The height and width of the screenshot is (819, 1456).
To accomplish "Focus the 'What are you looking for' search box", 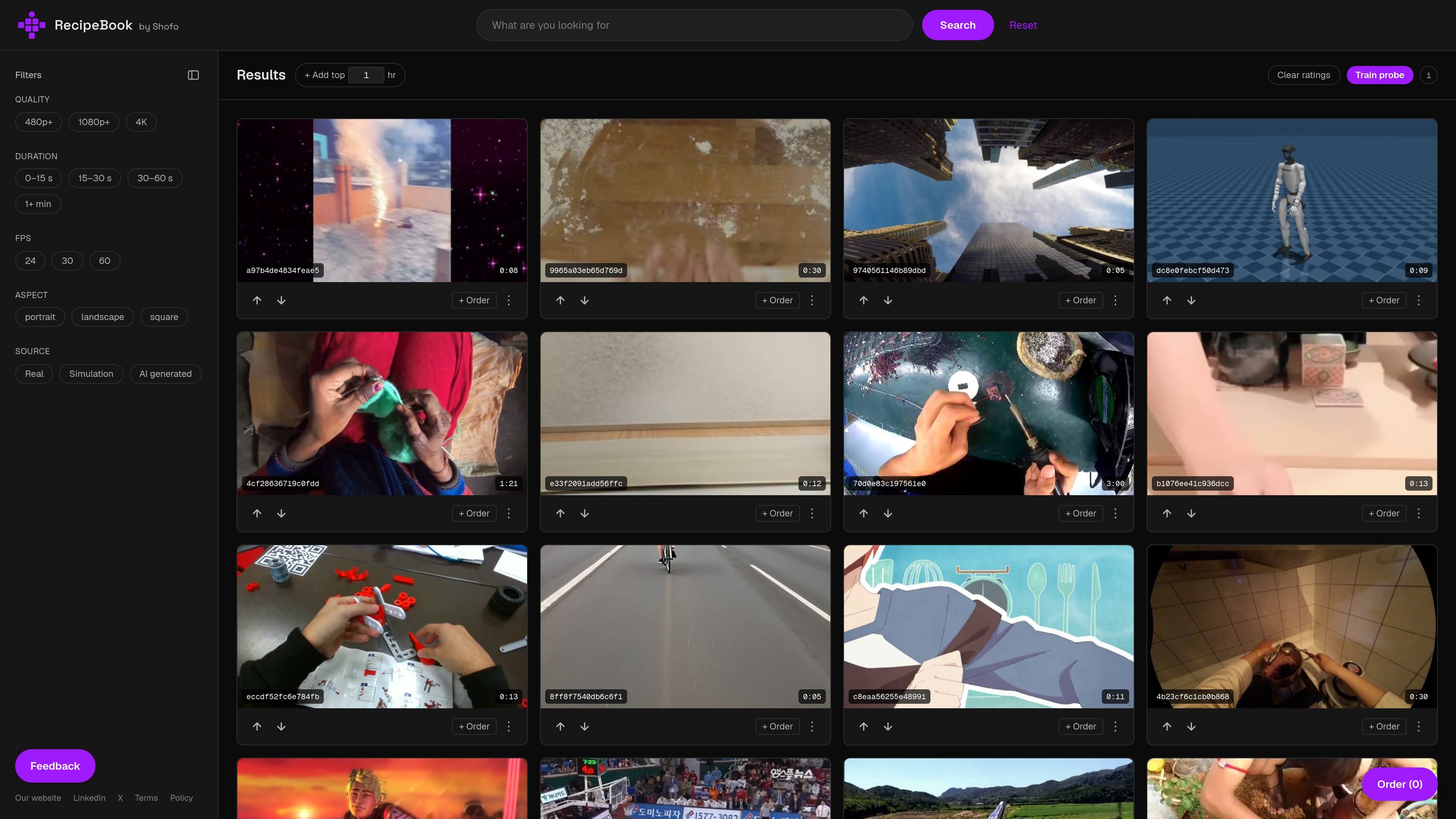I will 694,25.
